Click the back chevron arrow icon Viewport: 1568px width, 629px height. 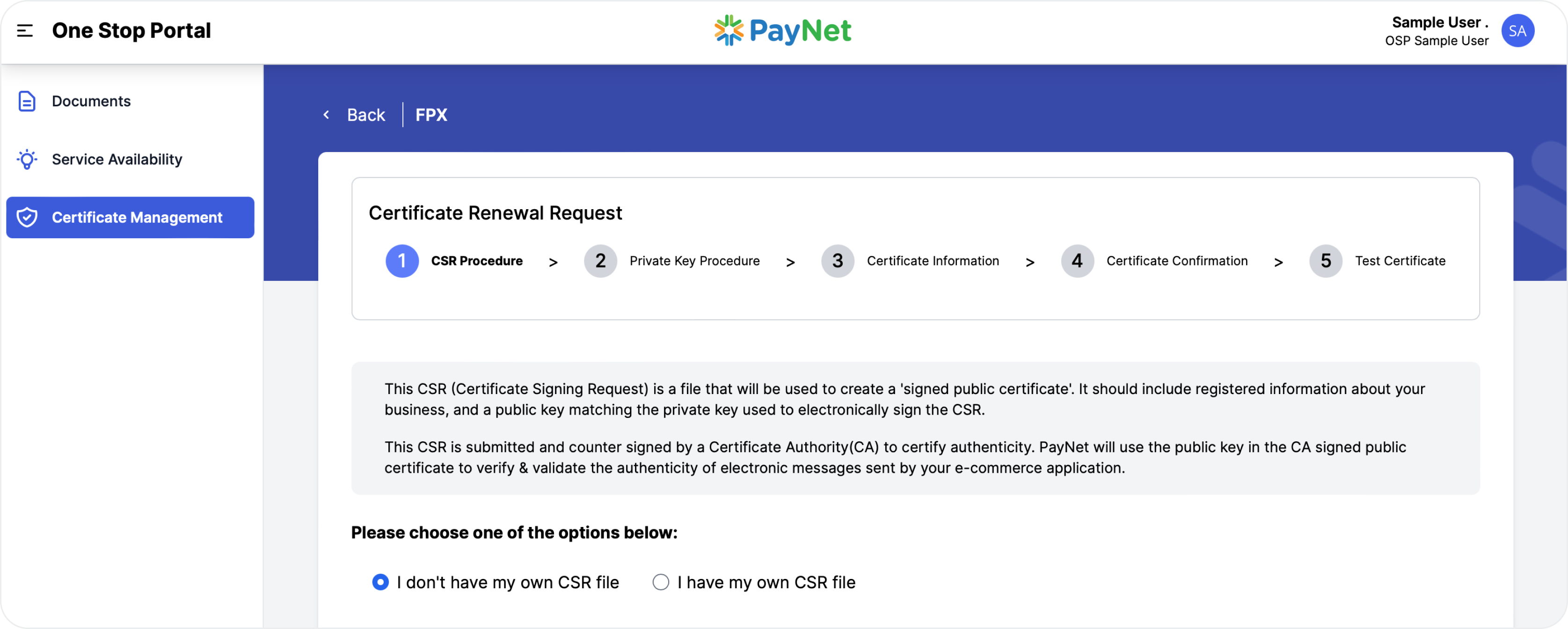pyautogui.click(x=326, y=115)
